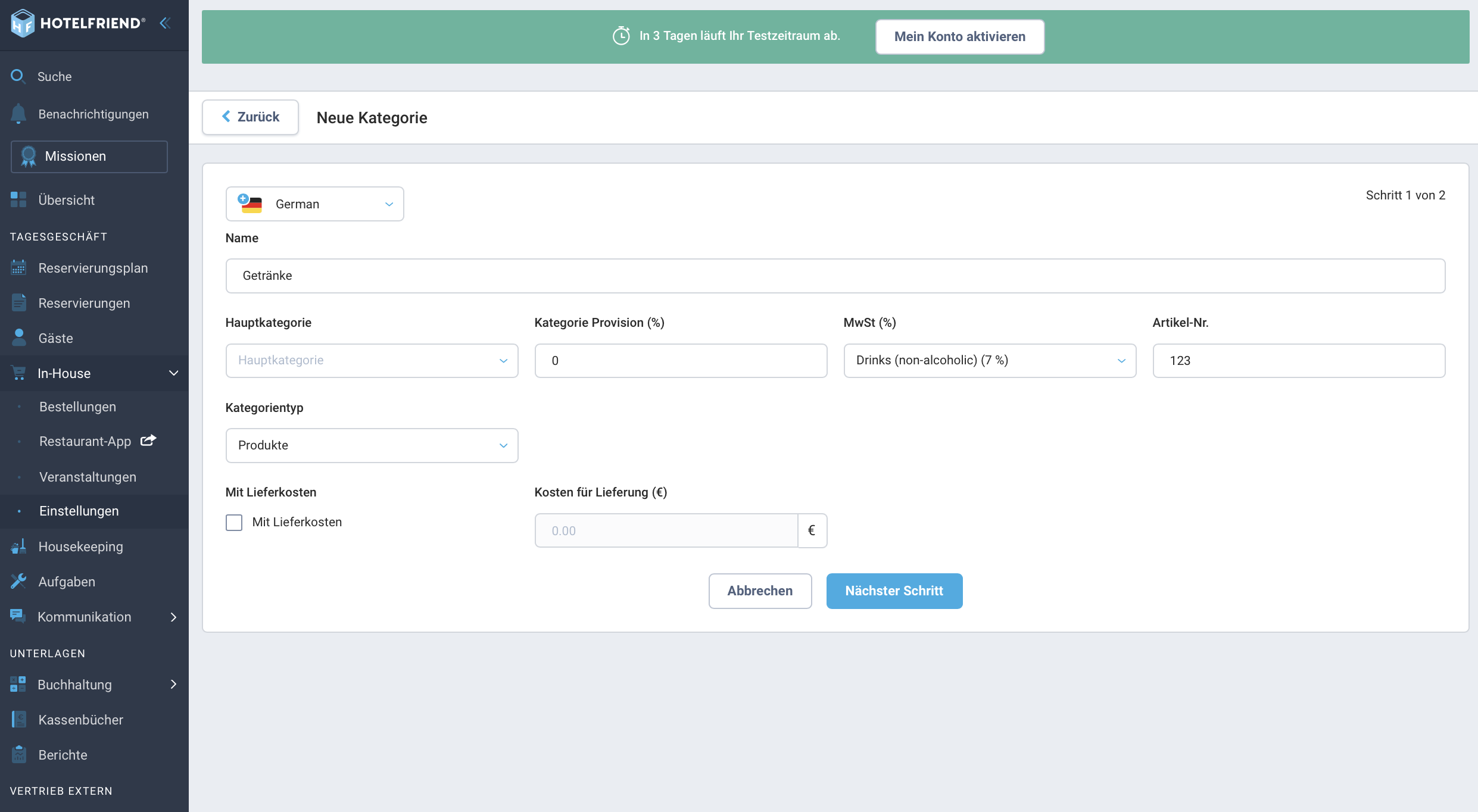Viewport: 1478px width, 812px height.
Task: Collapse the sidebar with double-chevron icon
Action: (x=166, y=23)
